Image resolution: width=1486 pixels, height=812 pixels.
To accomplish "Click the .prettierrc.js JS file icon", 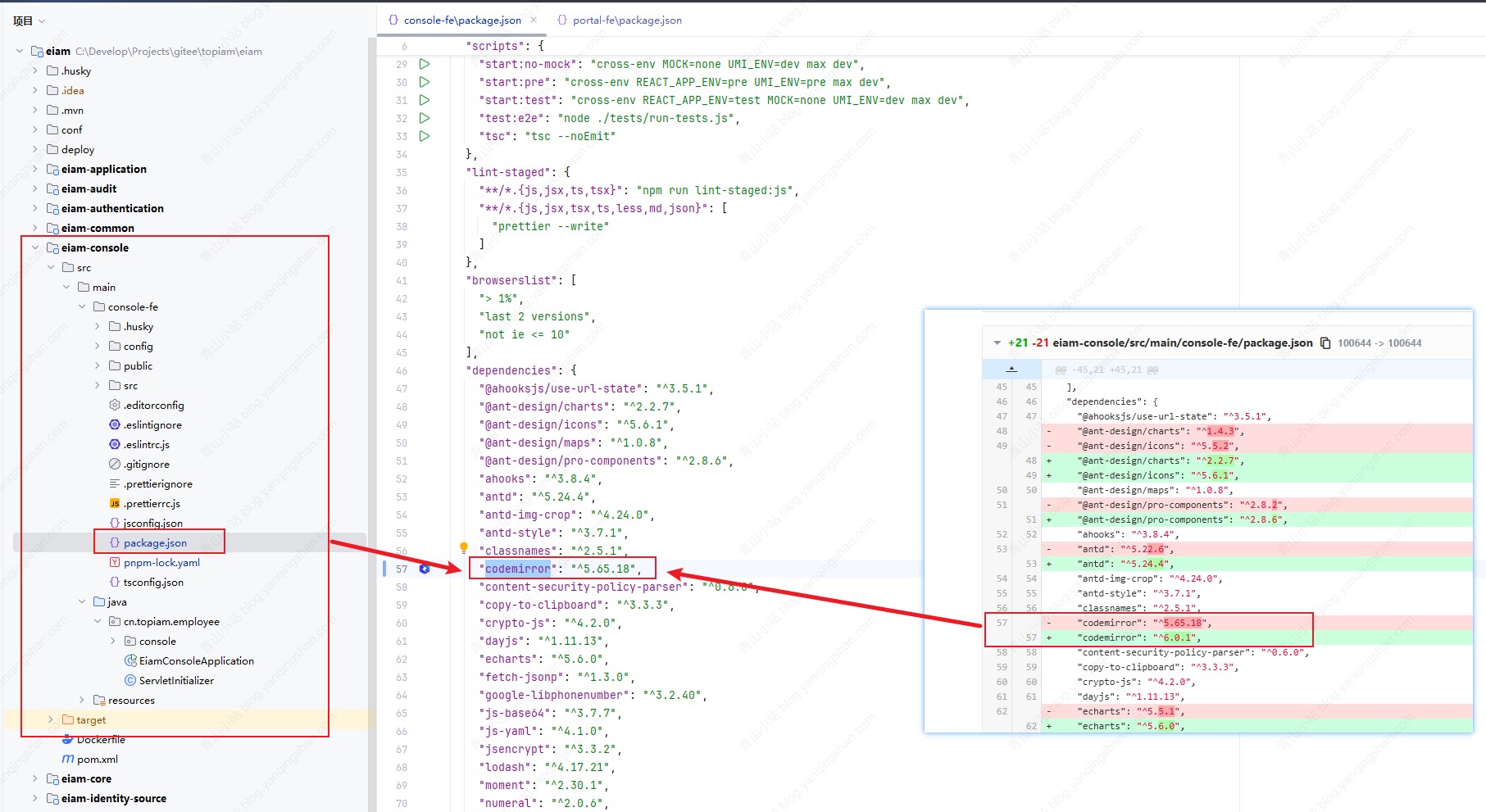I will click(x=115, y=503).
